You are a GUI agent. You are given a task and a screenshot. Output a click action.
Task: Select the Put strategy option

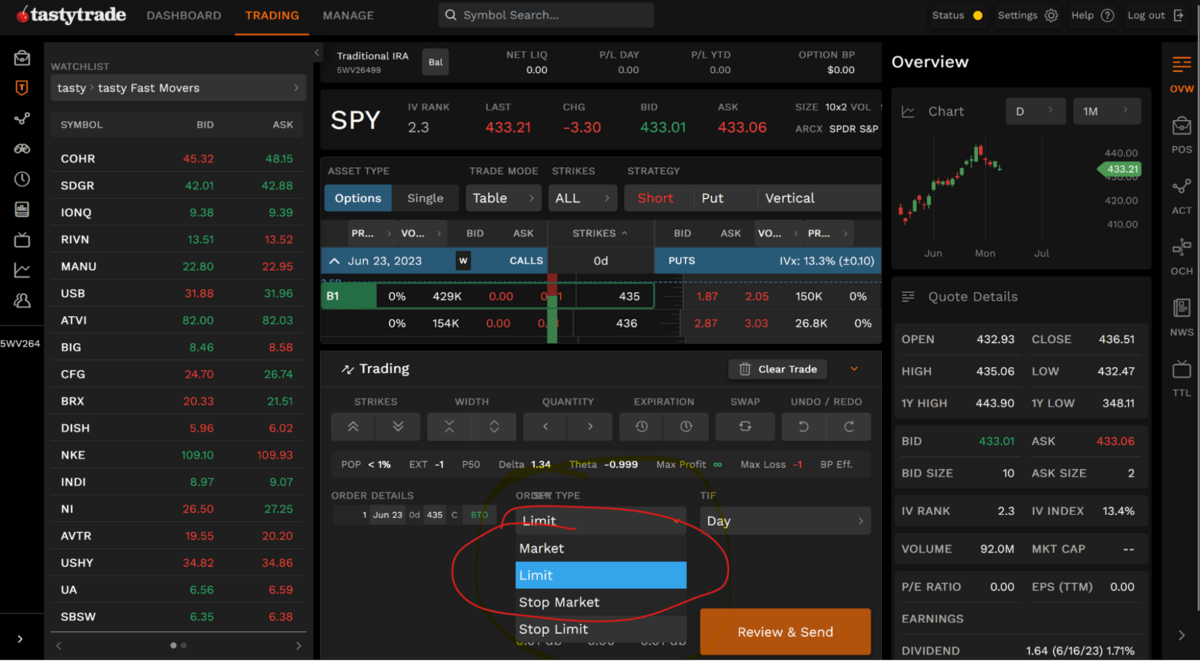pos(724,198)
